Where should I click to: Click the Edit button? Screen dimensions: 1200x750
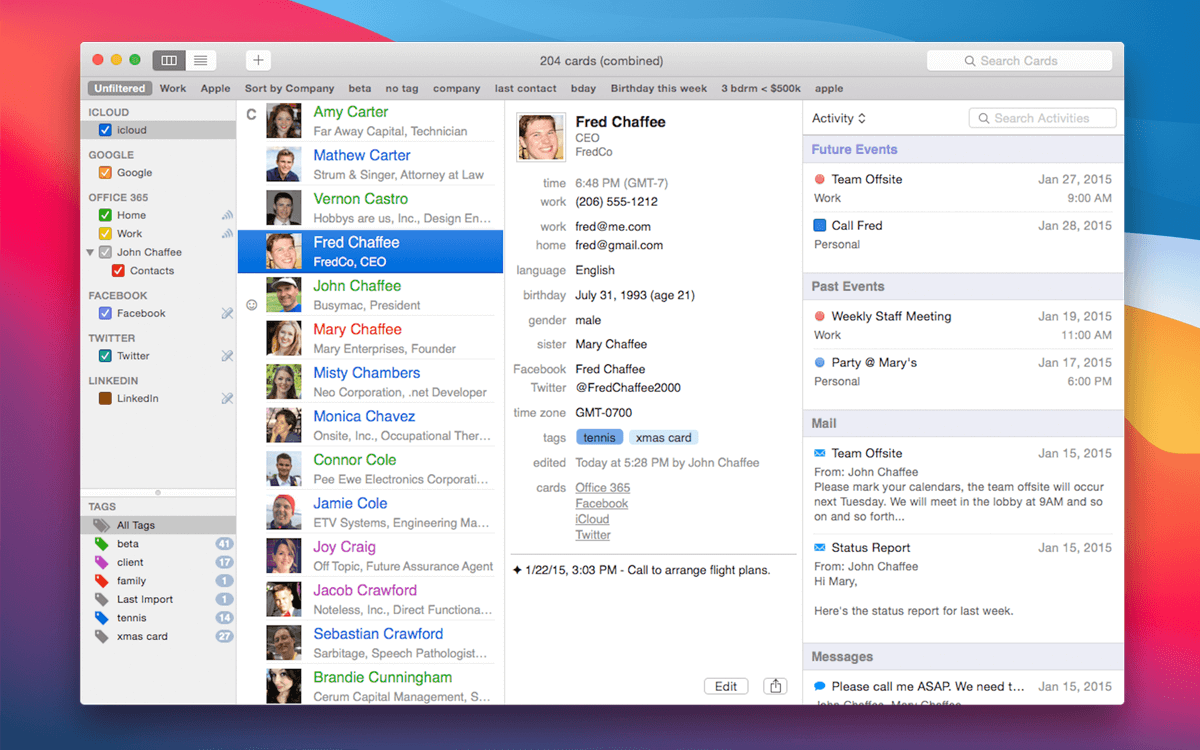[726, 686]
